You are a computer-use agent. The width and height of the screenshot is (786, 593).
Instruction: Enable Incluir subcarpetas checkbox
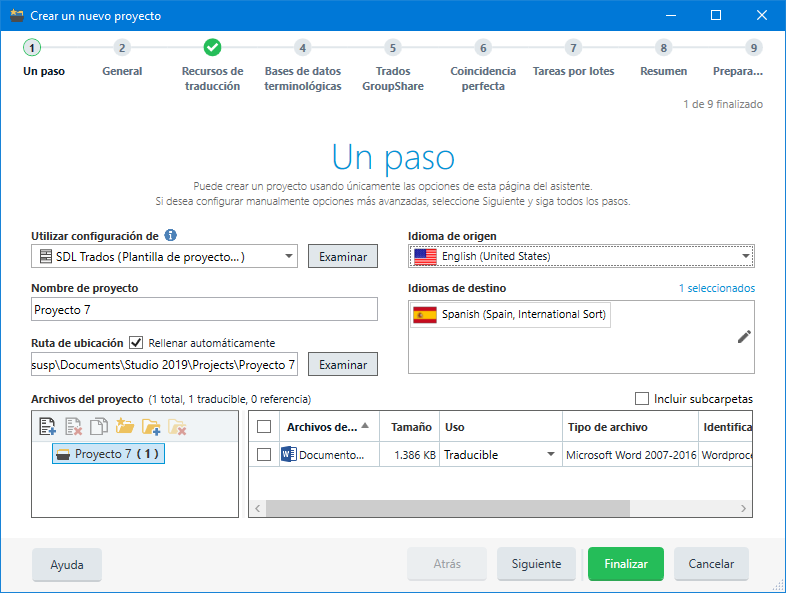pyautogui.click(x=642, y=399)
